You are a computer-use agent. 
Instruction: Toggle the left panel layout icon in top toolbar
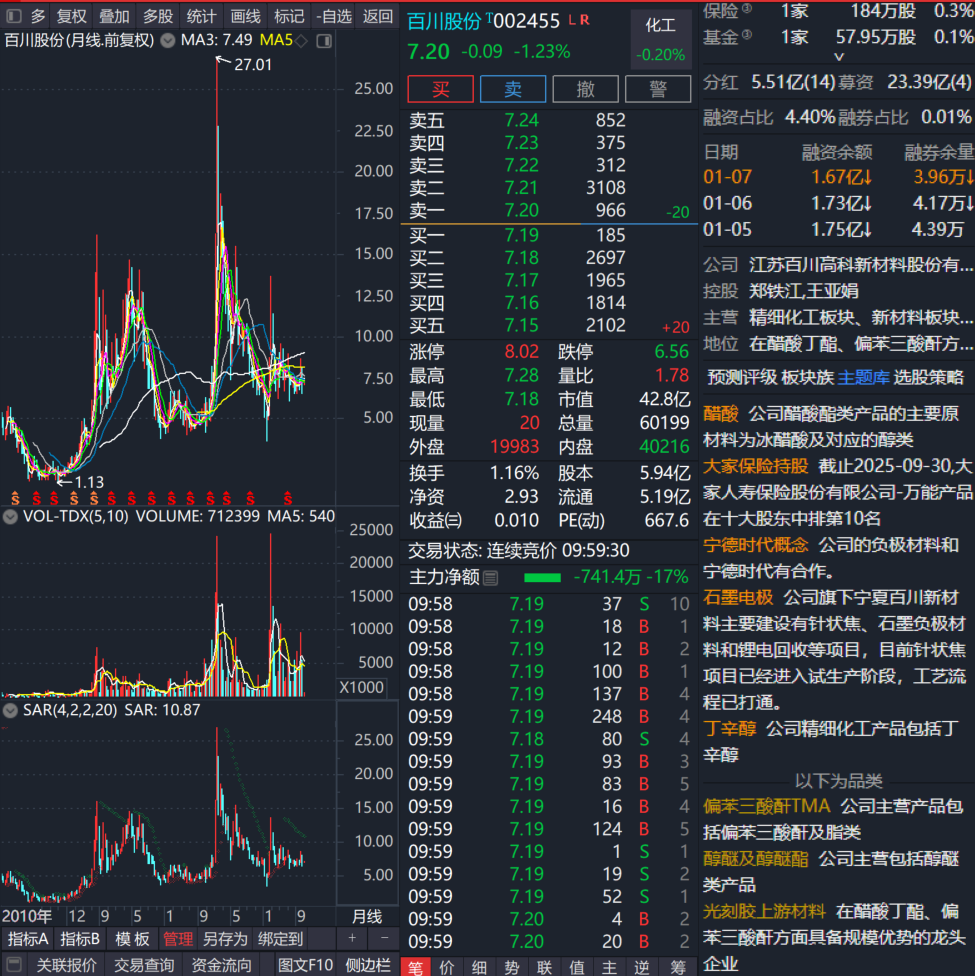(14, 16)
